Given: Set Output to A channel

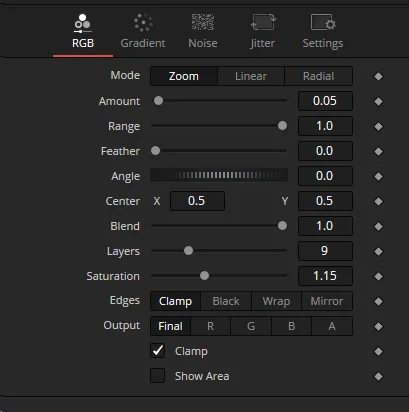Looking at the screenshot, I should click(x=332, y=326).
